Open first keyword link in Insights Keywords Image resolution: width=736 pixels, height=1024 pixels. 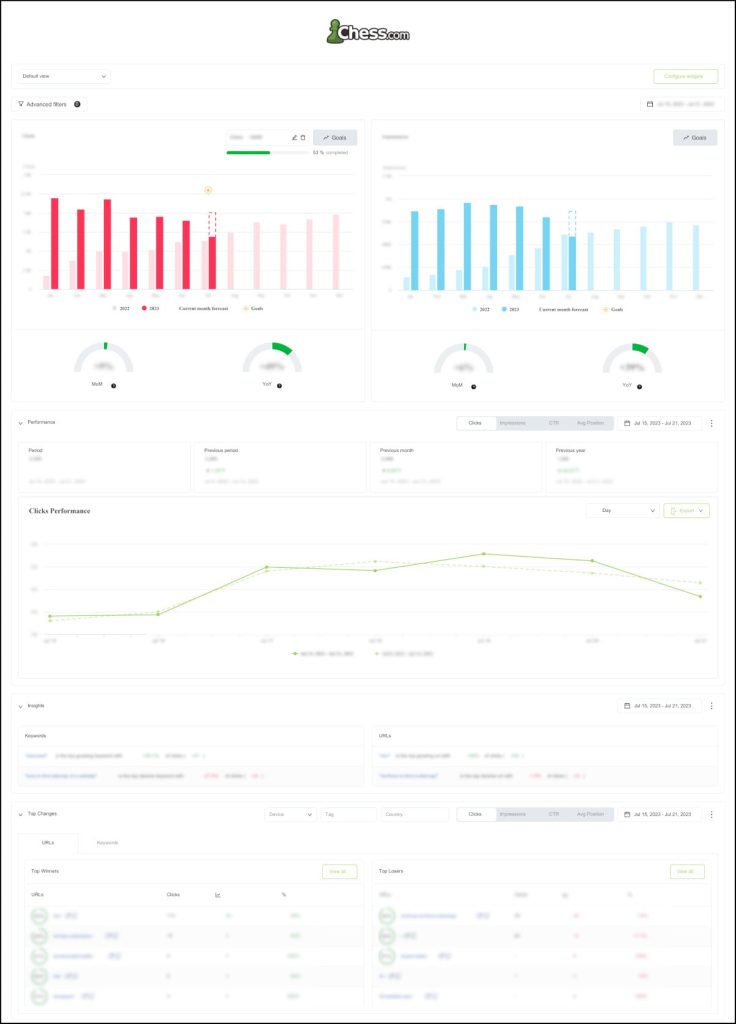[36, 756]
